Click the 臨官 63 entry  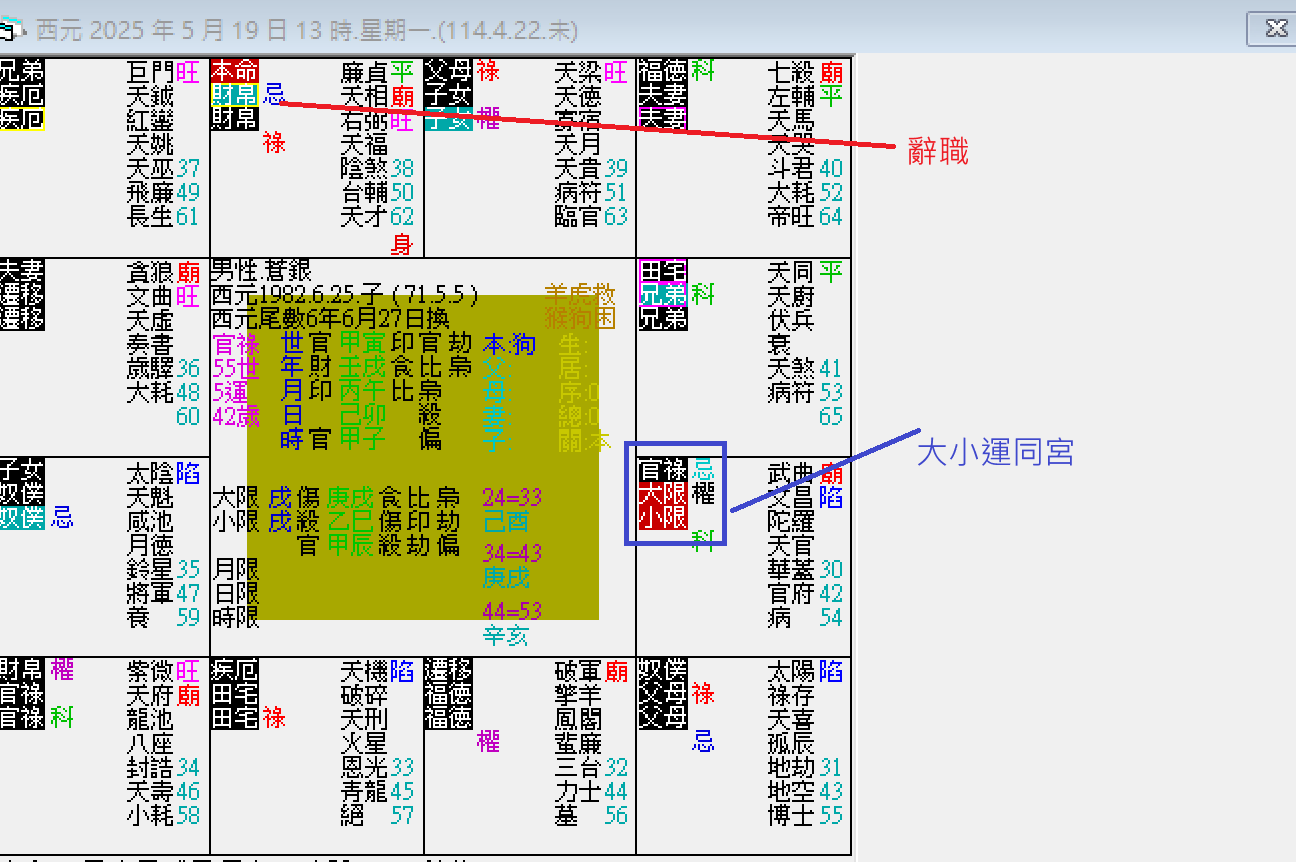point(591,217)
